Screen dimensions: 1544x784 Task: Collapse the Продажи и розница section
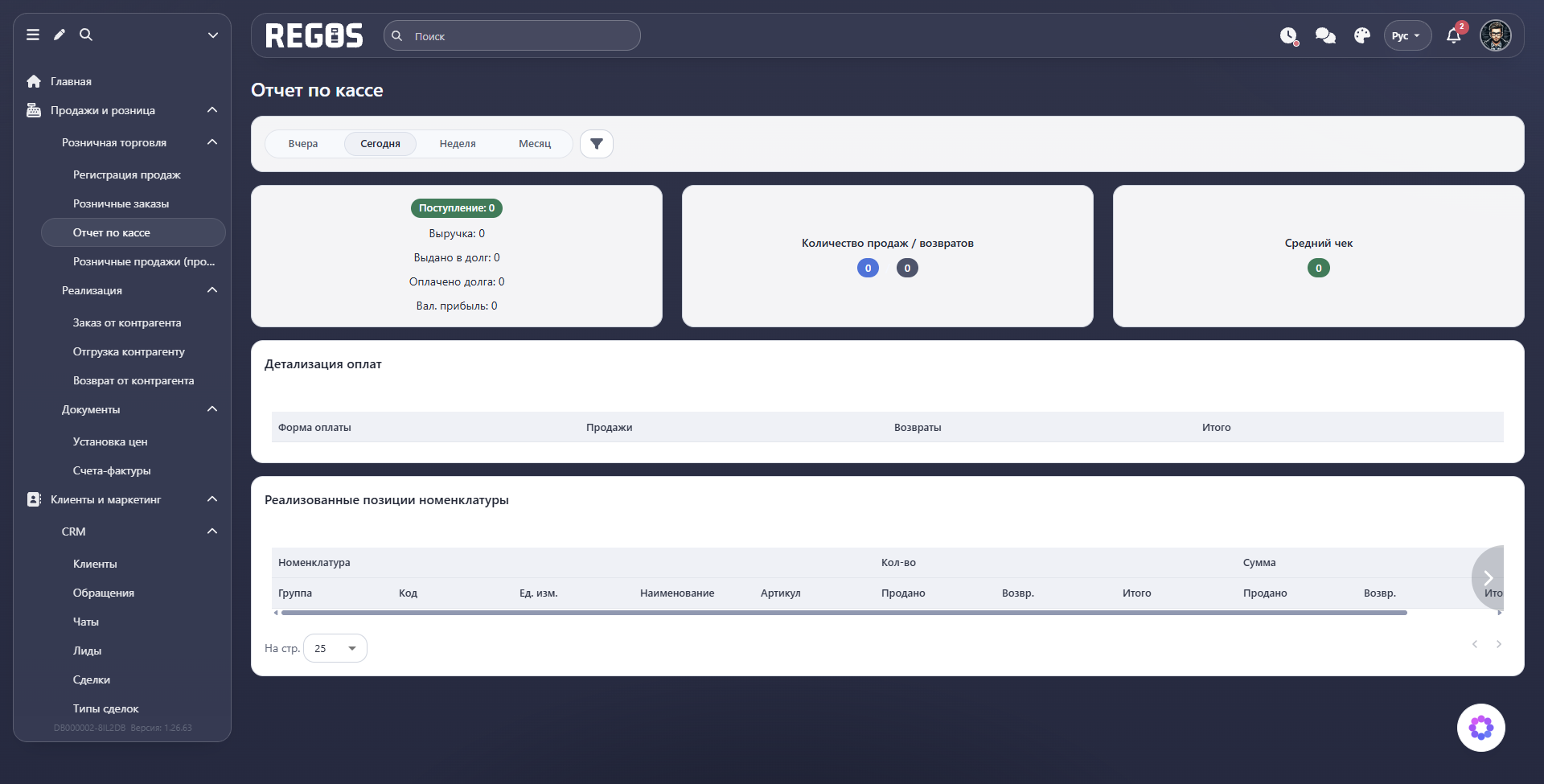coord(212,110)
